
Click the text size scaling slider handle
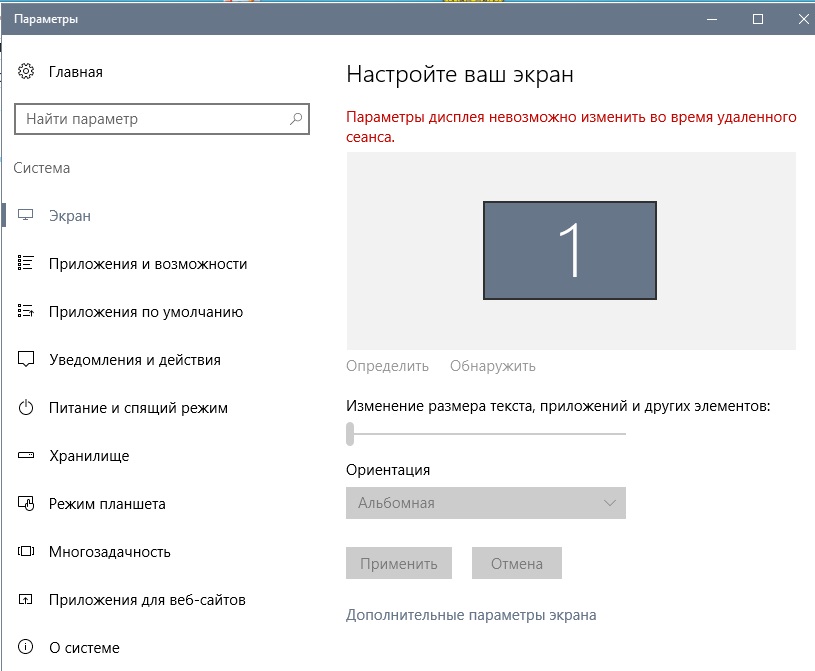pyautogui.click(x=350, y=433)
